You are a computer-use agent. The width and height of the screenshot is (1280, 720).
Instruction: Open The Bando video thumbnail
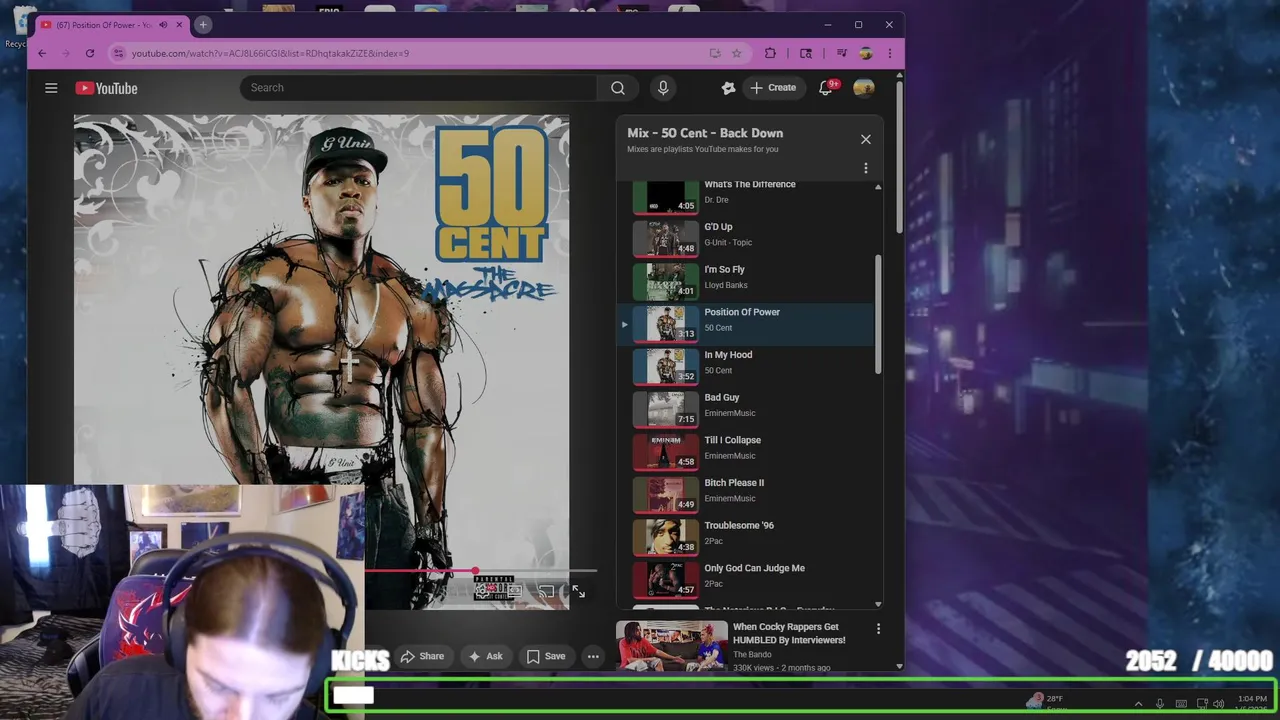671,646
